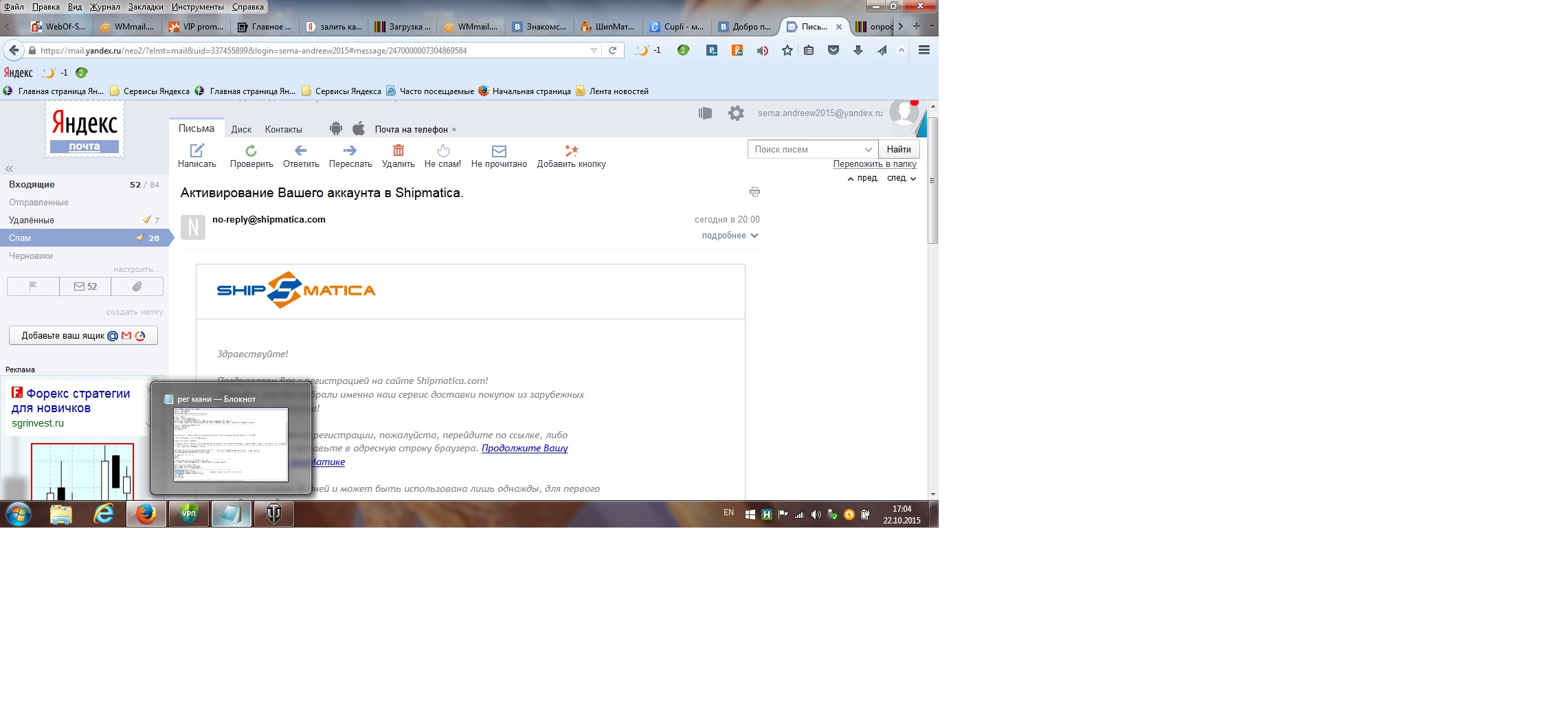Click the Android mobile app icon
The image size is (1568, 724).
pyautogui.click(x=336, y=128)
